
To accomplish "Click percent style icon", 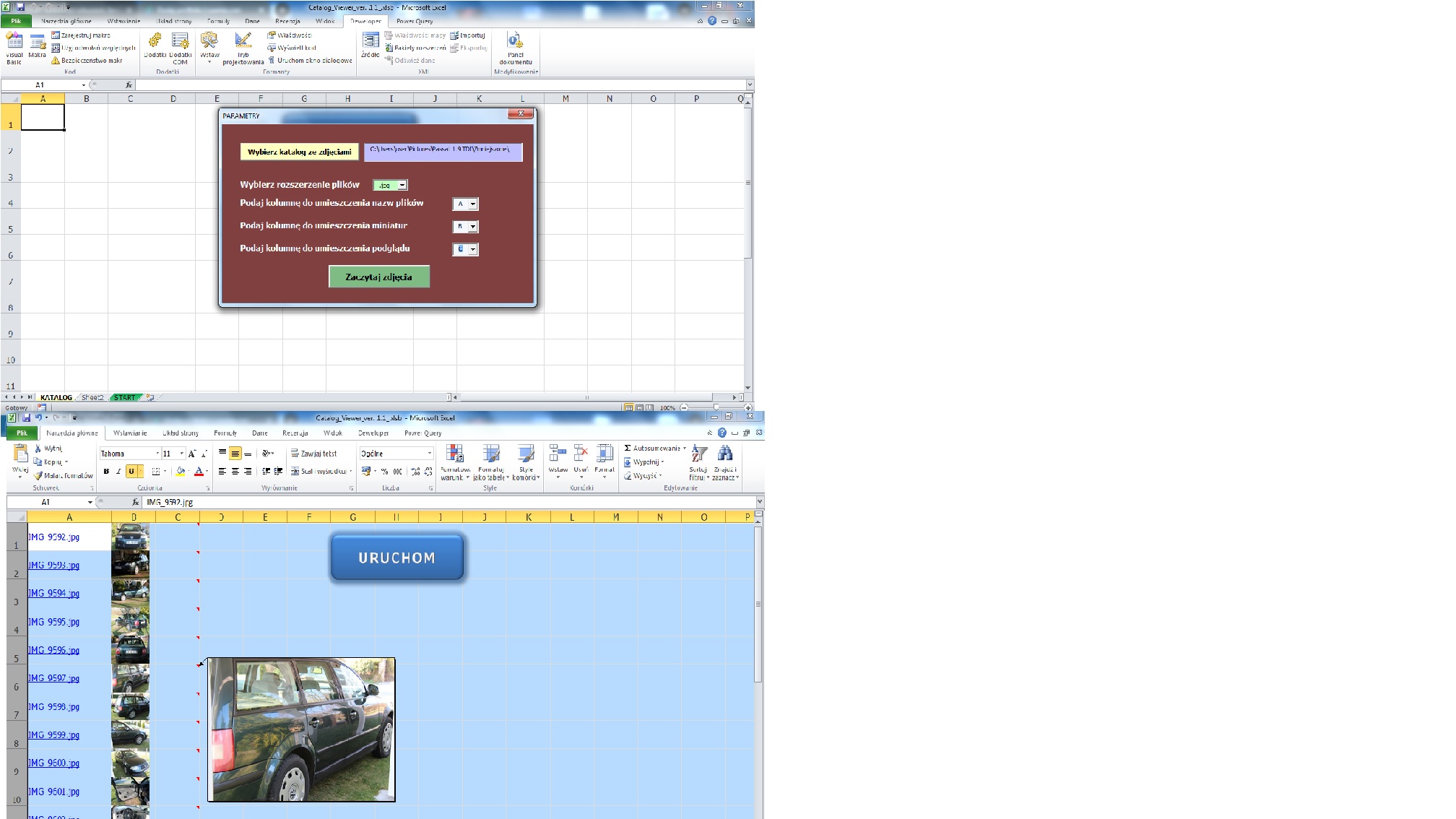I will click(384, 472).
